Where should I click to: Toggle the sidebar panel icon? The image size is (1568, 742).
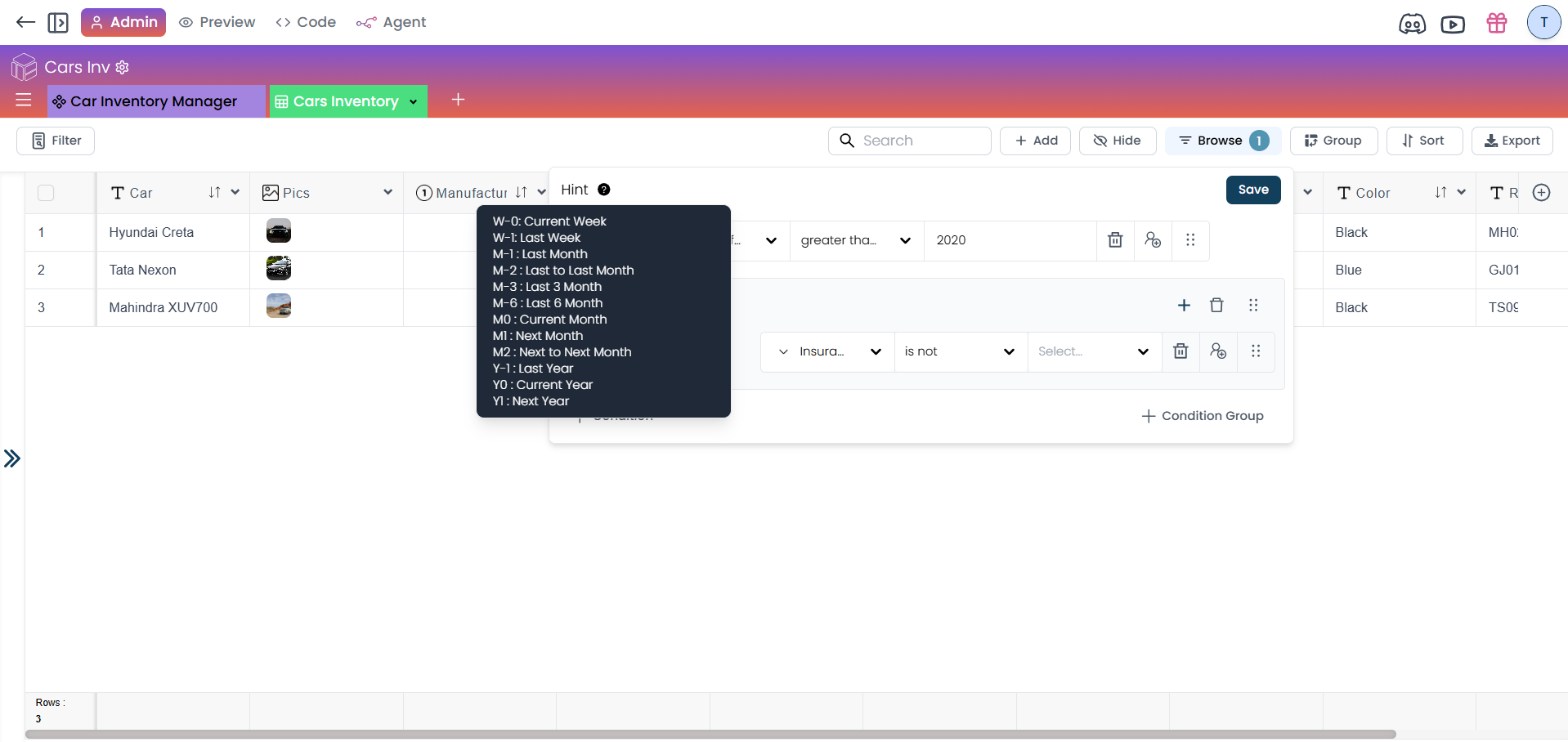click(x=58, y=22)
